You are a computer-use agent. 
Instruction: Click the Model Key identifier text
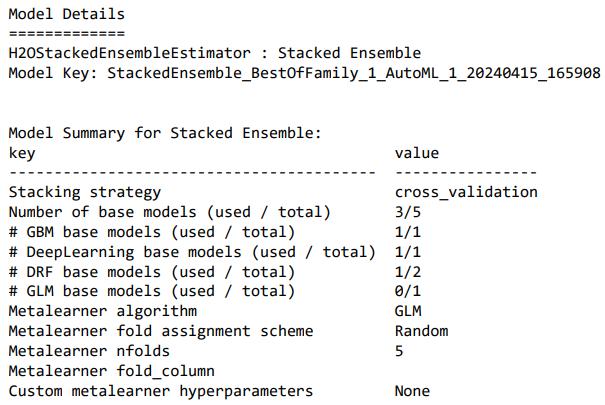pos(353,73)
